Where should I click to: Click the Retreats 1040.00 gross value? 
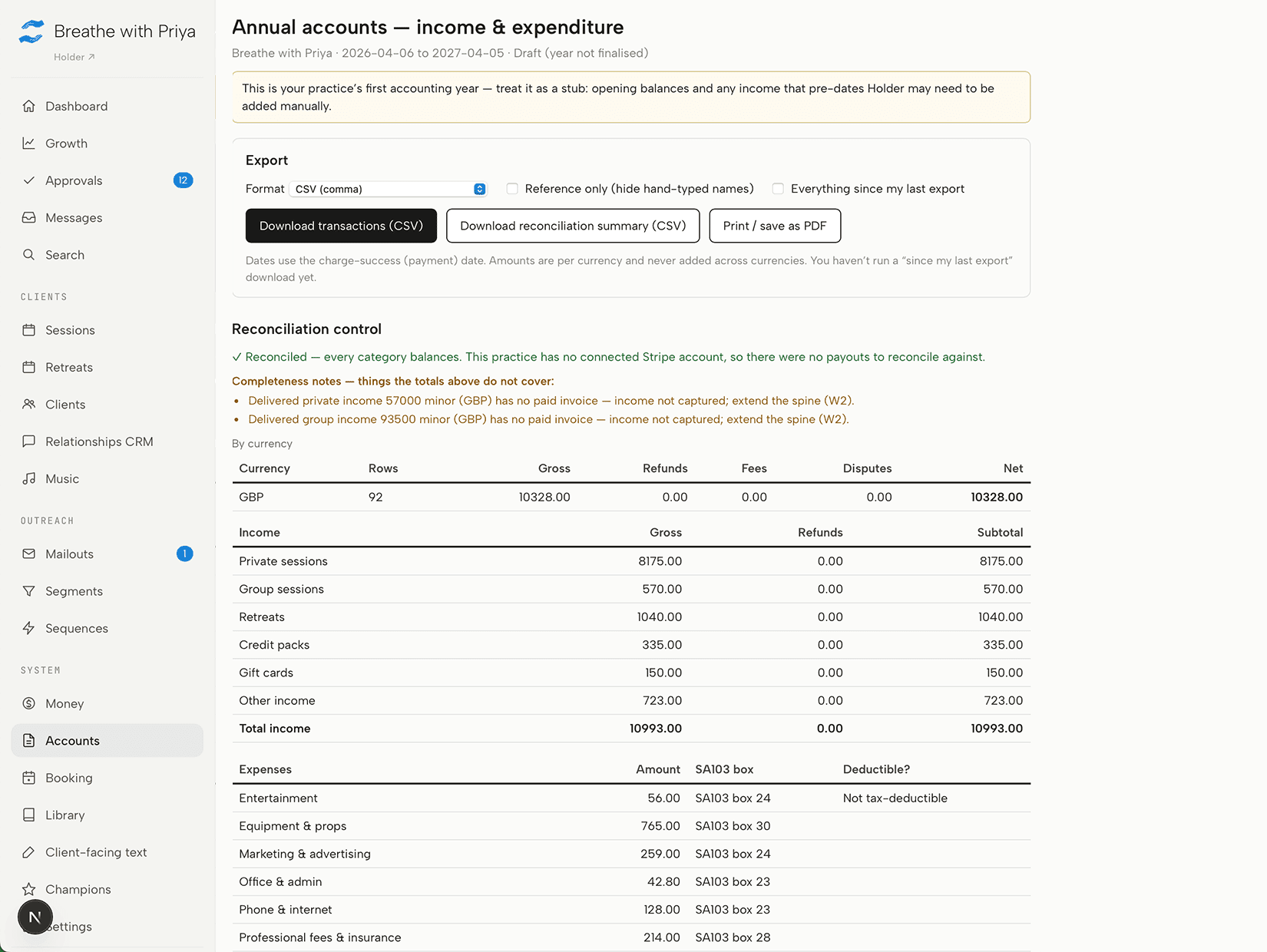tap(660, 617)
